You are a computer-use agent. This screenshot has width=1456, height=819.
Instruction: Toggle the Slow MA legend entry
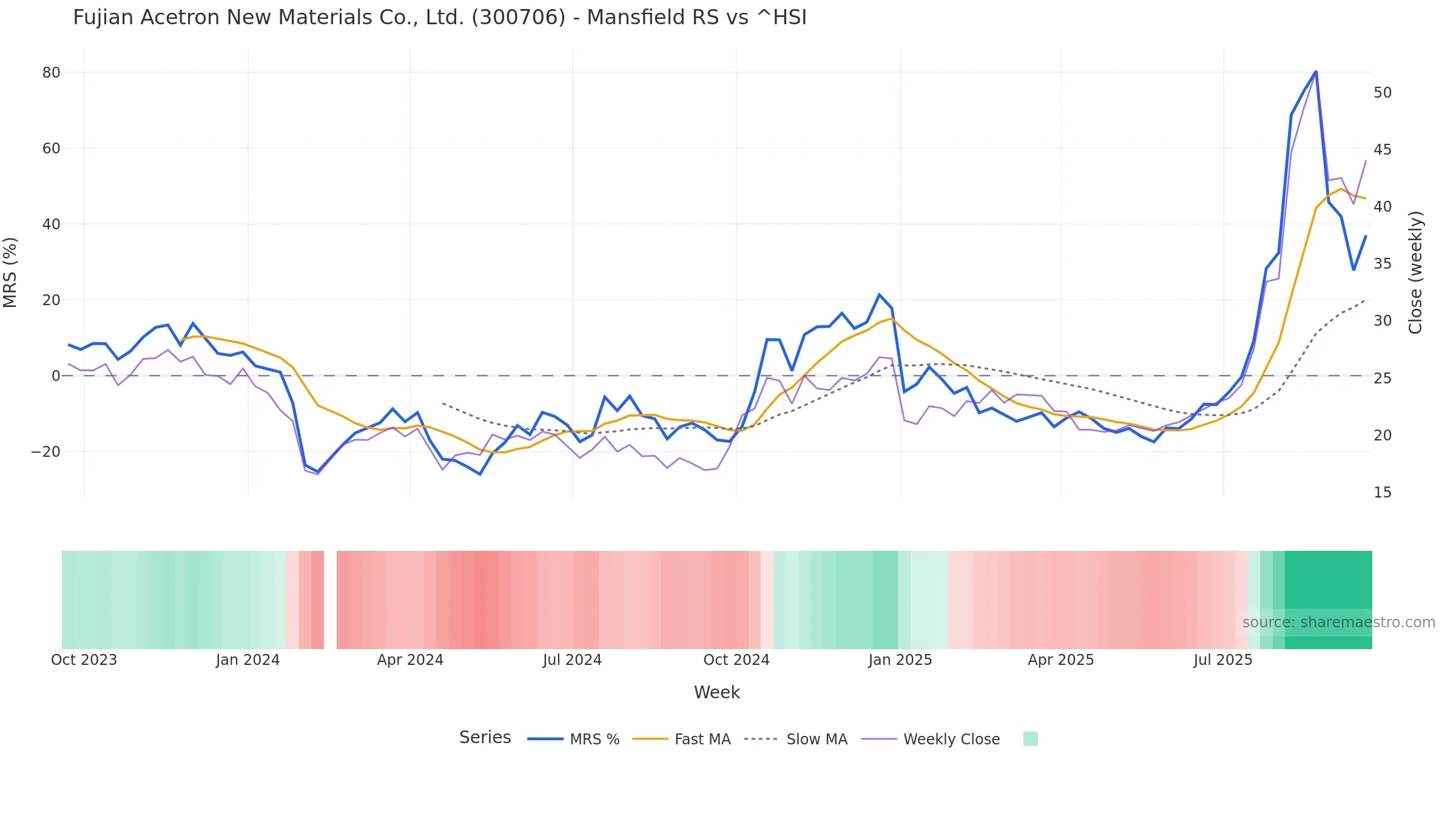tap(795, 739)
